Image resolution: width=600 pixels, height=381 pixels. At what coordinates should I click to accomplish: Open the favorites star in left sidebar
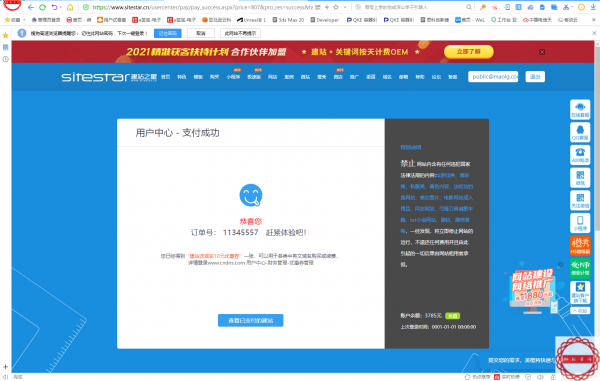tap(5, 36)
